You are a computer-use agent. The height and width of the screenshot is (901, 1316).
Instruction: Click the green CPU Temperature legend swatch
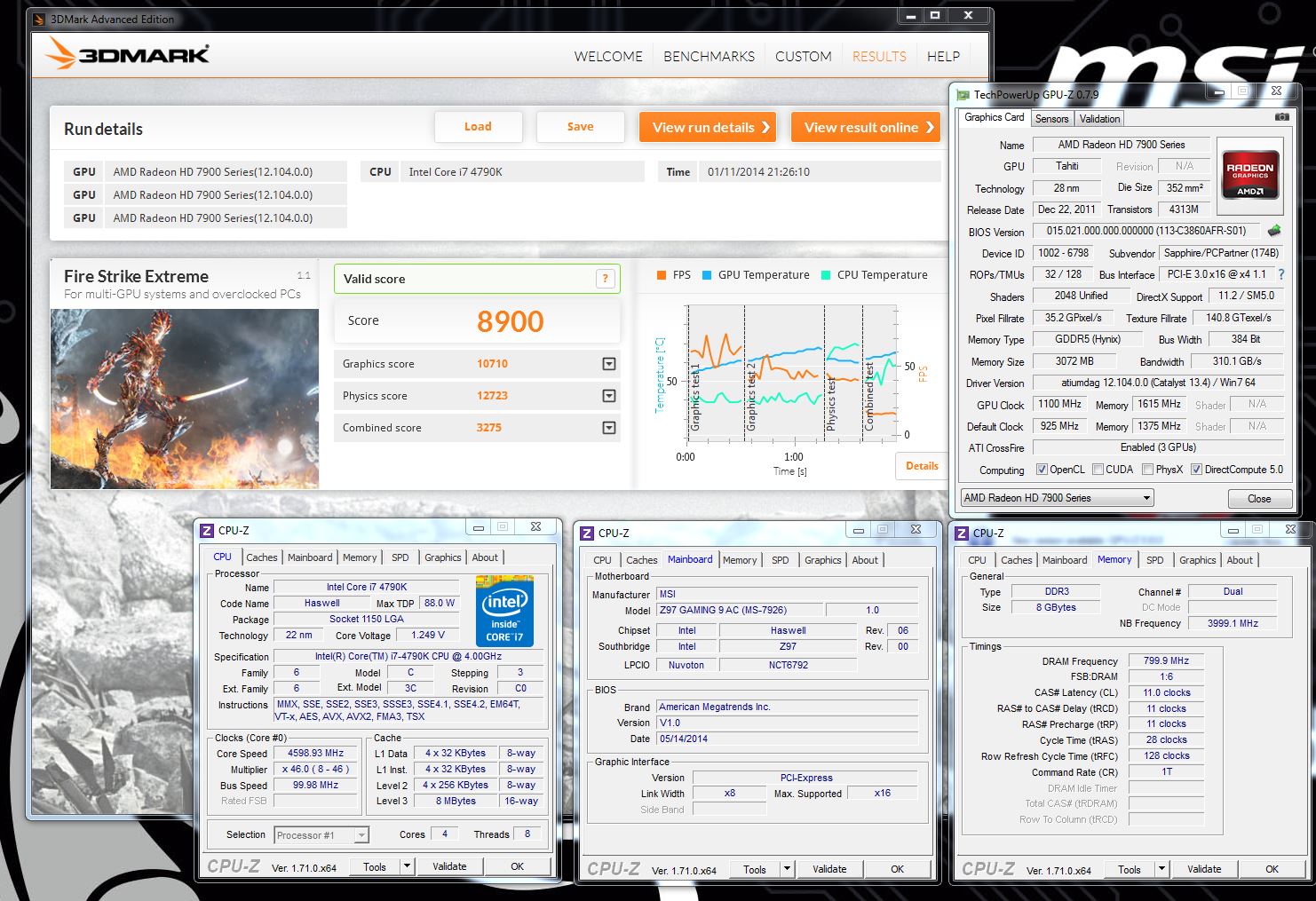pyautogui.click(x=826, y=275)
